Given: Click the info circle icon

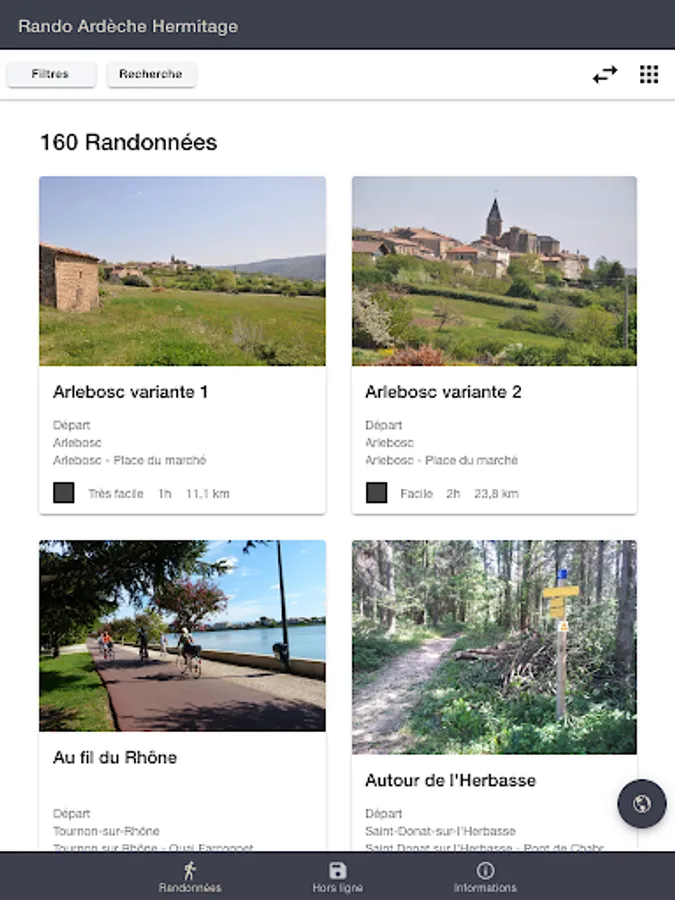Looking at the screenshot, I should coord(485,870).
